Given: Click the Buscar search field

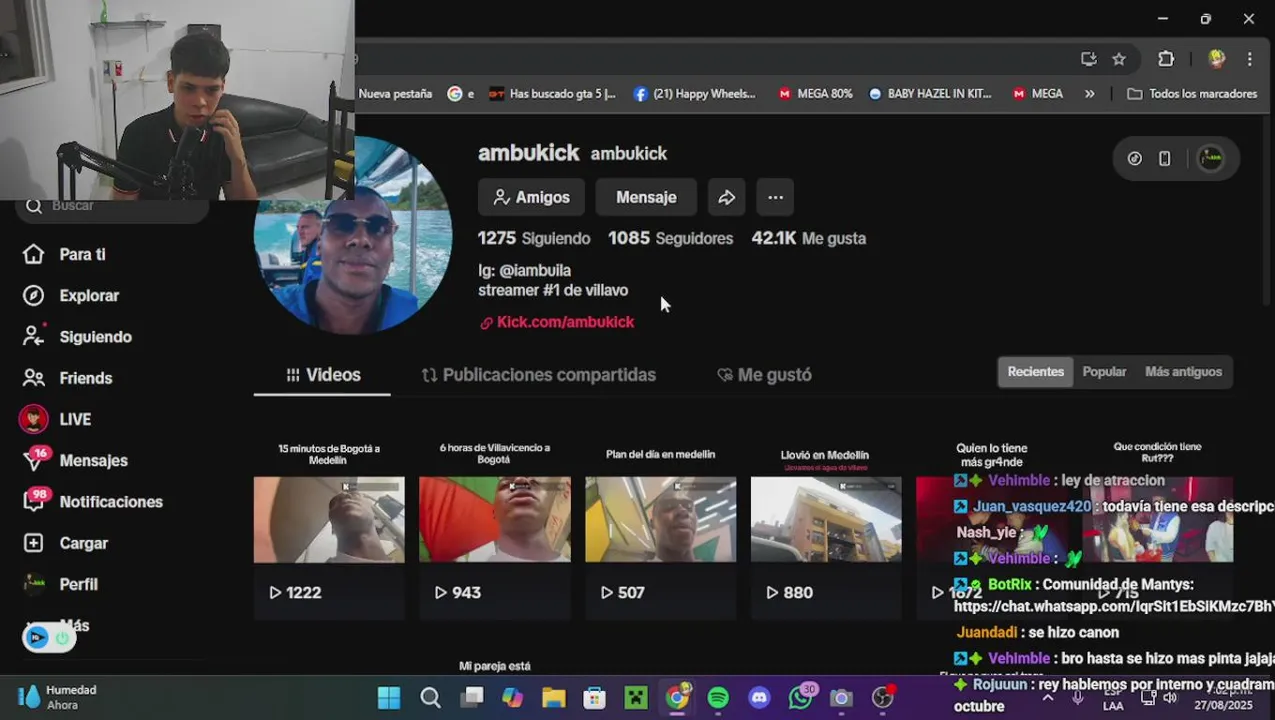Looking at the screenshot, I should coord(112,206).
